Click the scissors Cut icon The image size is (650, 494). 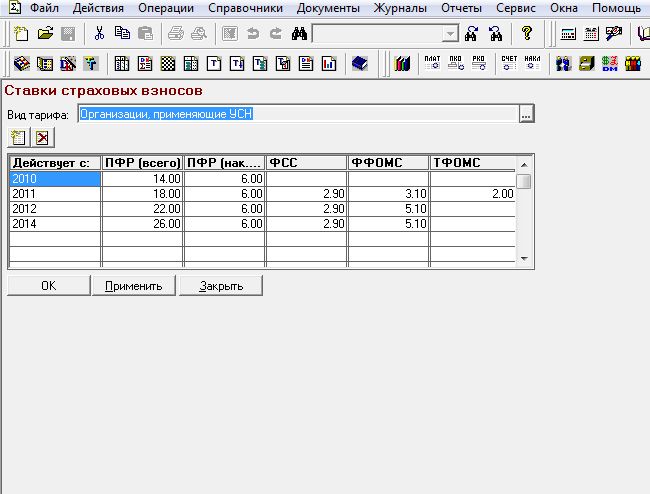point(99,33)
